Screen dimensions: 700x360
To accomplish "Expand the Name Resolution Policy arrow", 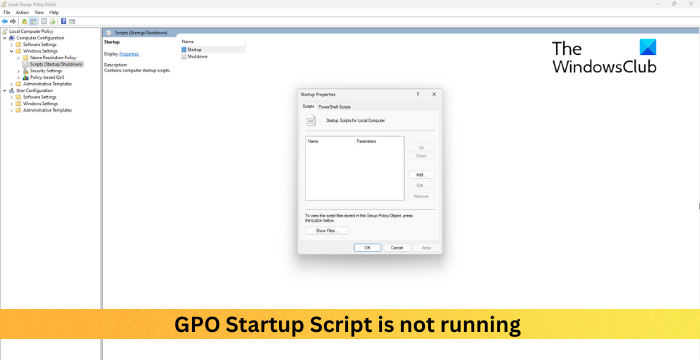I will coord(18,58).
